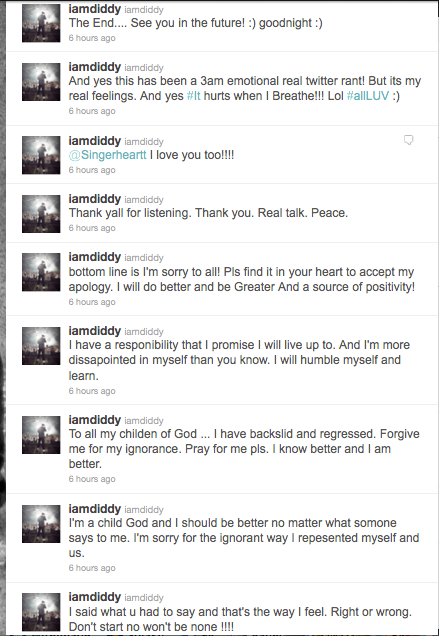
Task: Open '6 hours ago' timestamp of 'The End' tweet
Action: point(92,38)
